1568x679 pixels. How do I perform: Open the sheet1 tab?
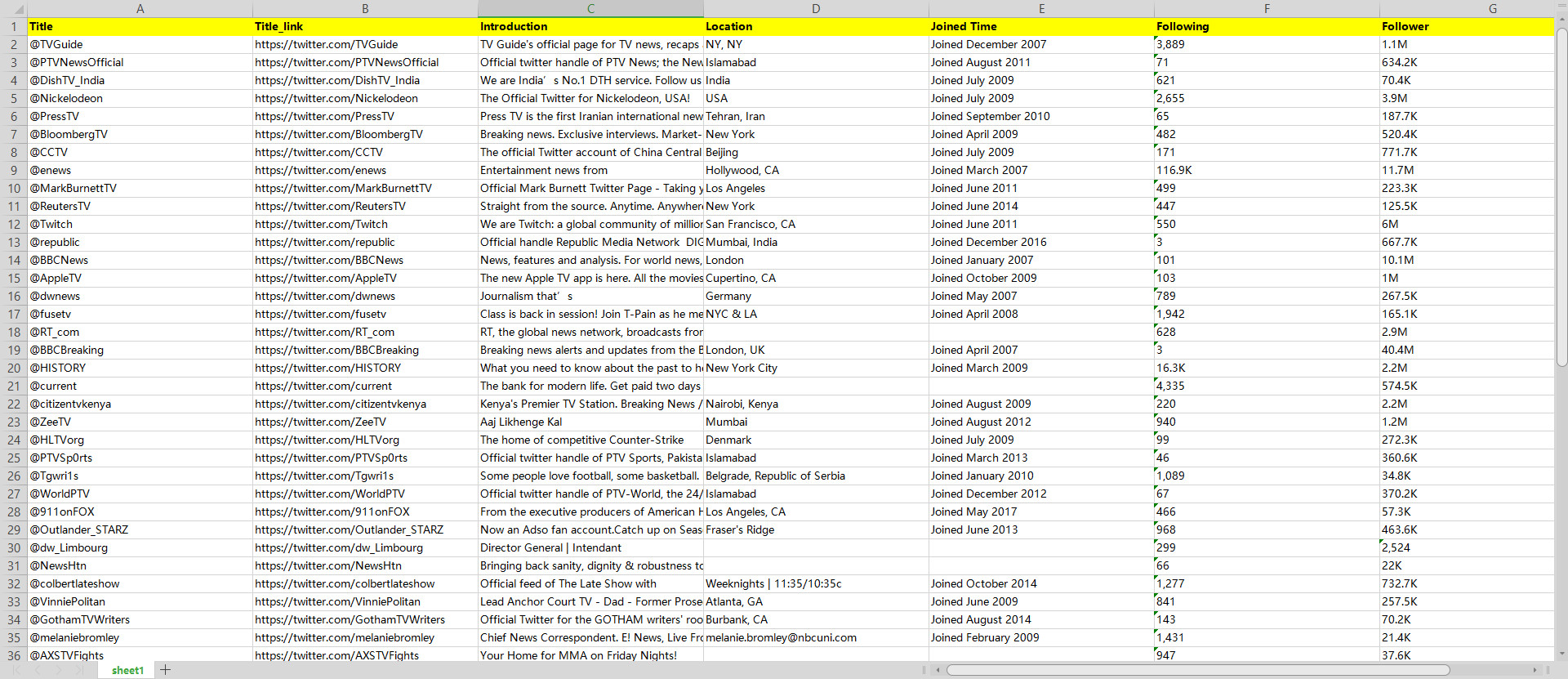click(x=127, y=670)
